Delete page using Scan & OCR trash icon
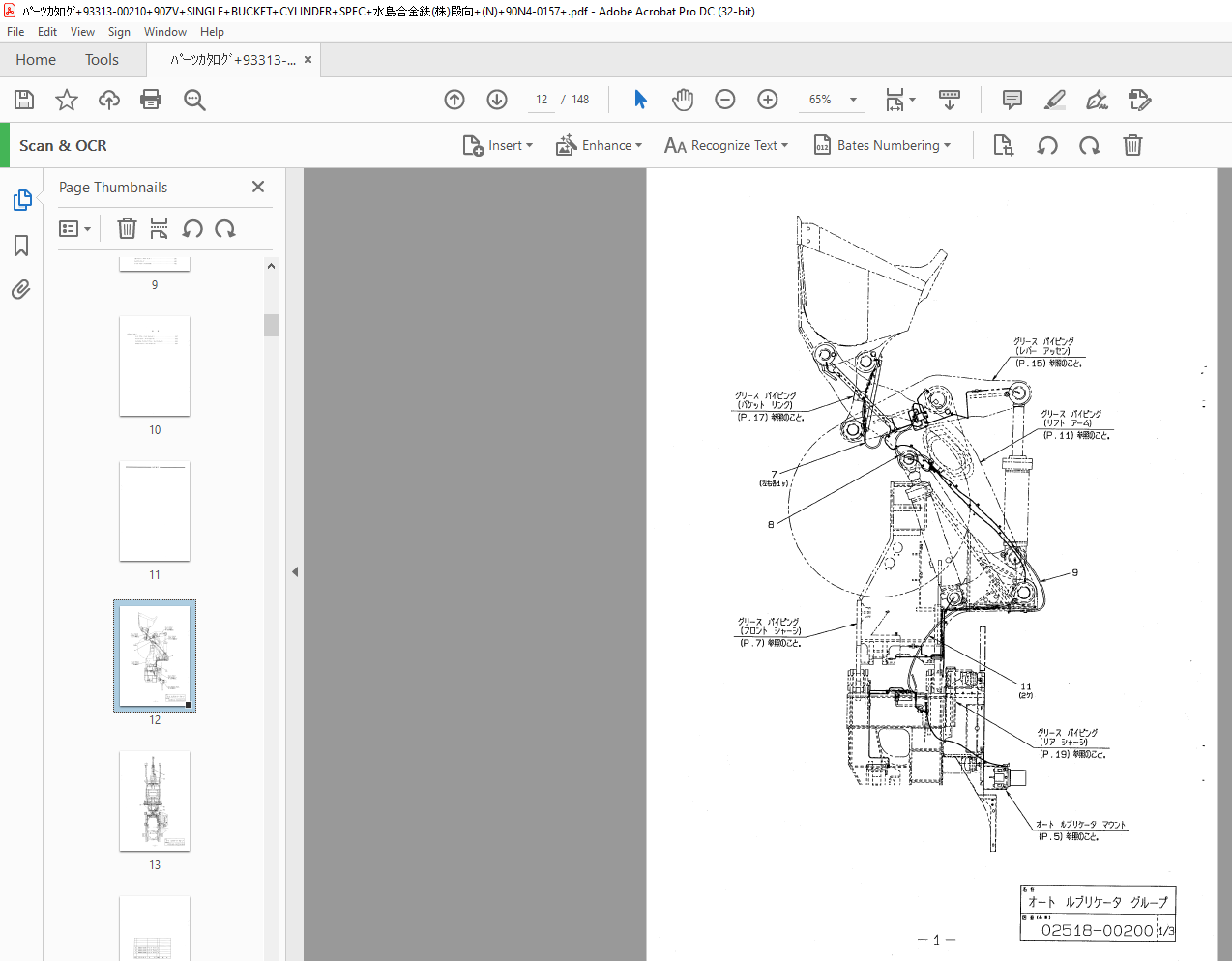Image resolution: width=1232 pixels, height=961 pixels. click(x=1132, y=145)
